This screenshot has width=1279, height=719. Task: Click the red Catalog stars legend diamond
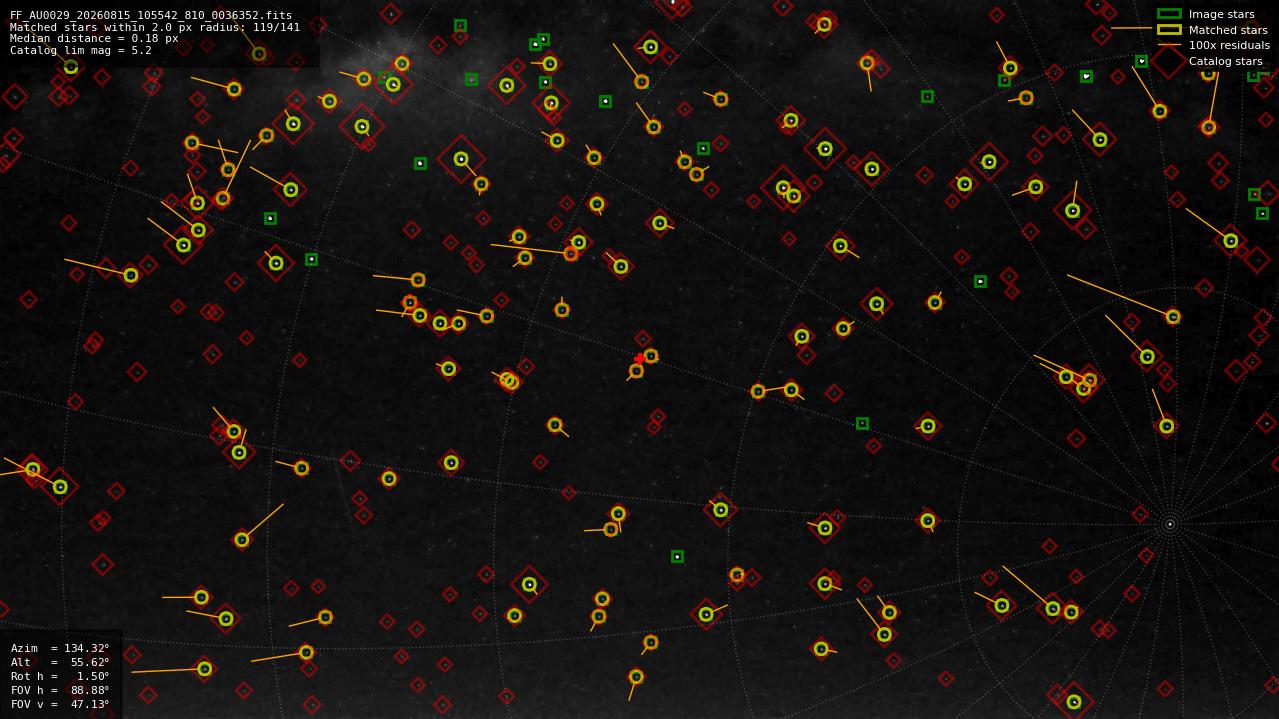coord(1169,60)
